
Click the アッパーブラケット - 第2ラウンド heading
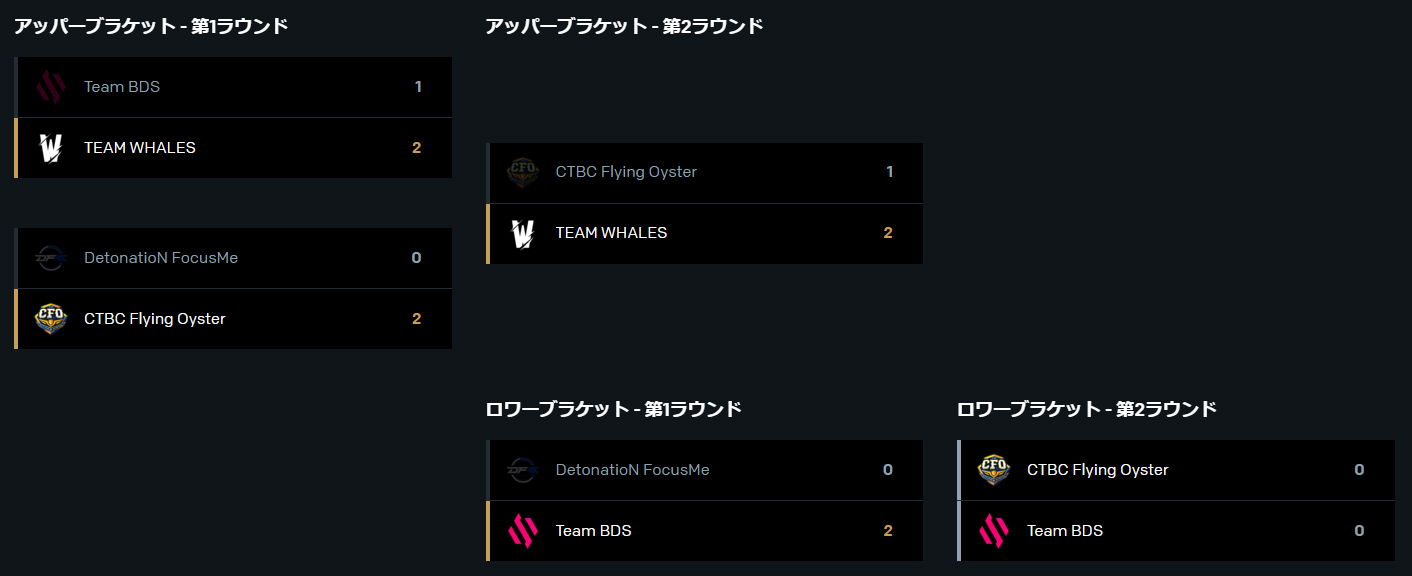tap(624, 26)
